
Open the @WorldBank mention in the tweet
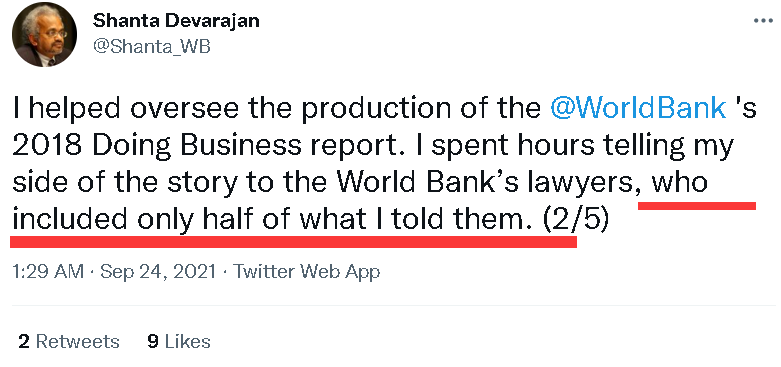pyautogui.click(x=638, y=109)
